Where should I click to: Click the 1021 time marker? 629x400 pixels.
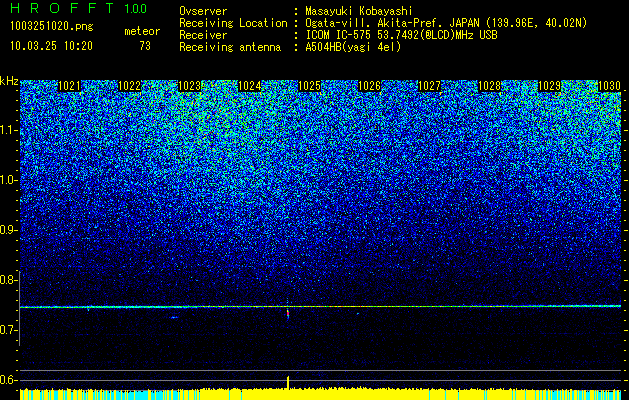coord(69,86)
